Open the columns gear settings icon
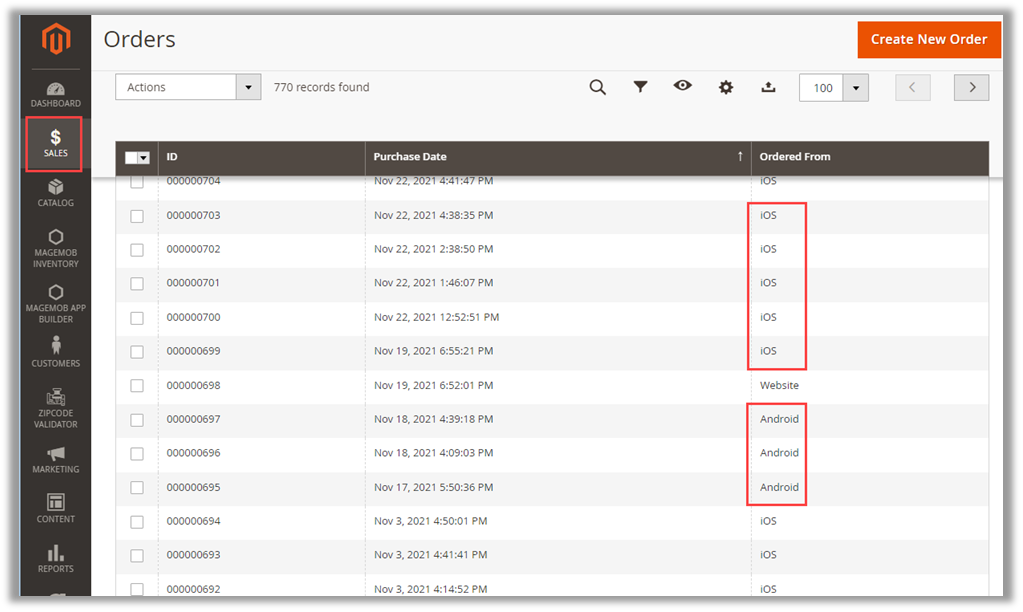The height and width of the screenshot is (612, 1023). pos(726,87)
